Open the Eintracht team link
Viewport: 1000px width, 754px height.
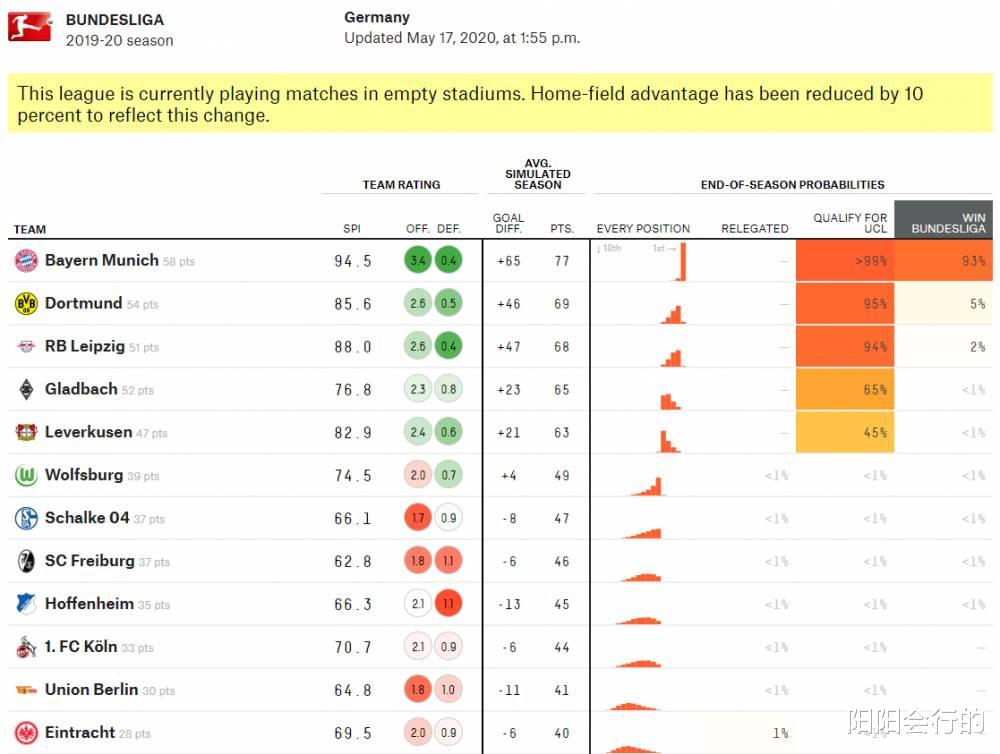click(80, 733)
